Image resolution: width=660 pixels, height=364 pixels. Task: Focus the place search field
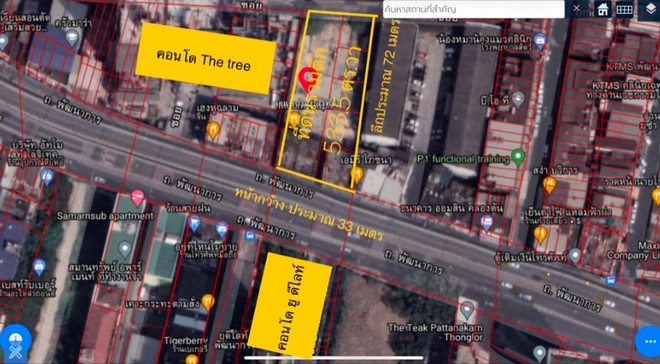coord(474,9)
